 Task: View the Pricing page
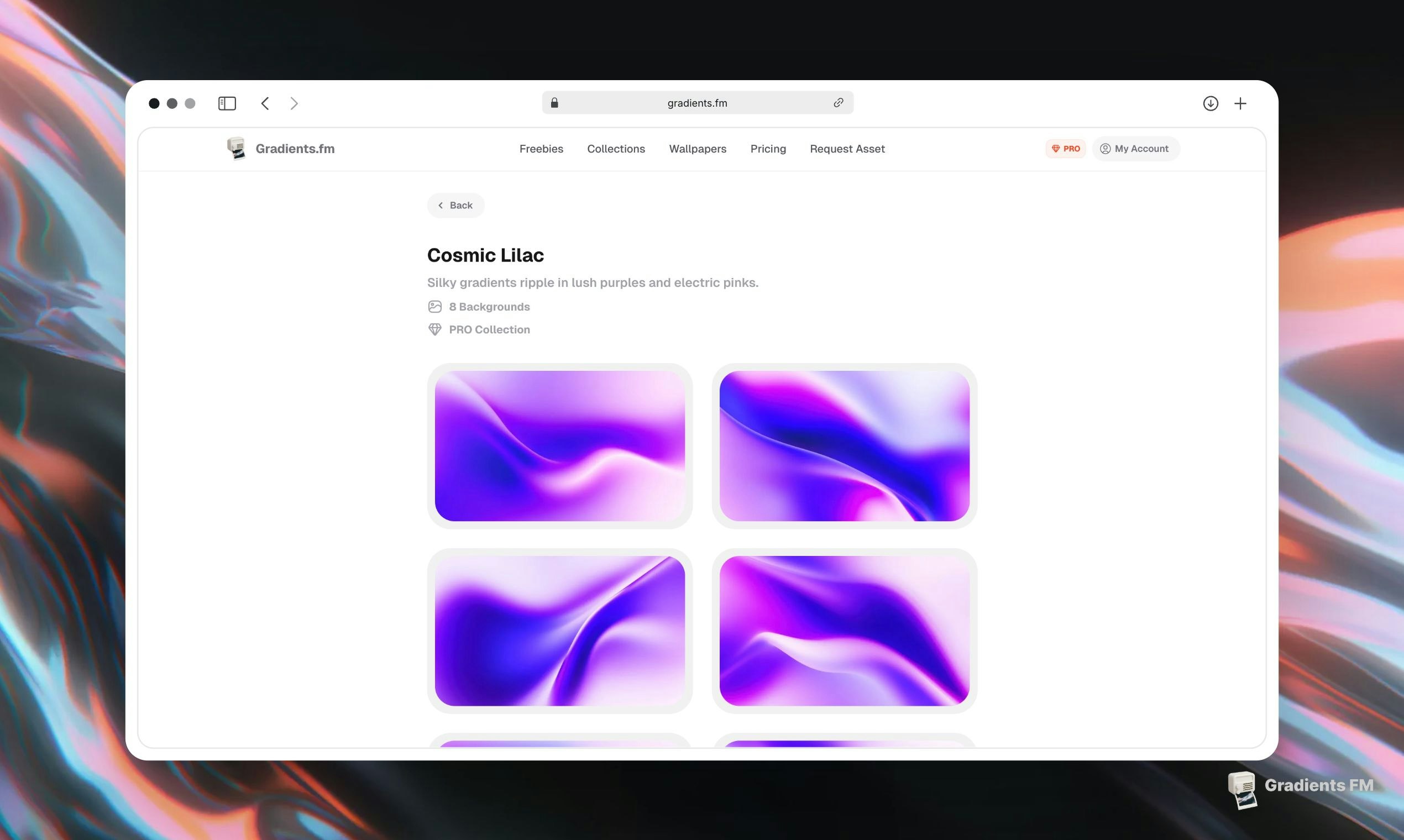[x=768, y=149]
